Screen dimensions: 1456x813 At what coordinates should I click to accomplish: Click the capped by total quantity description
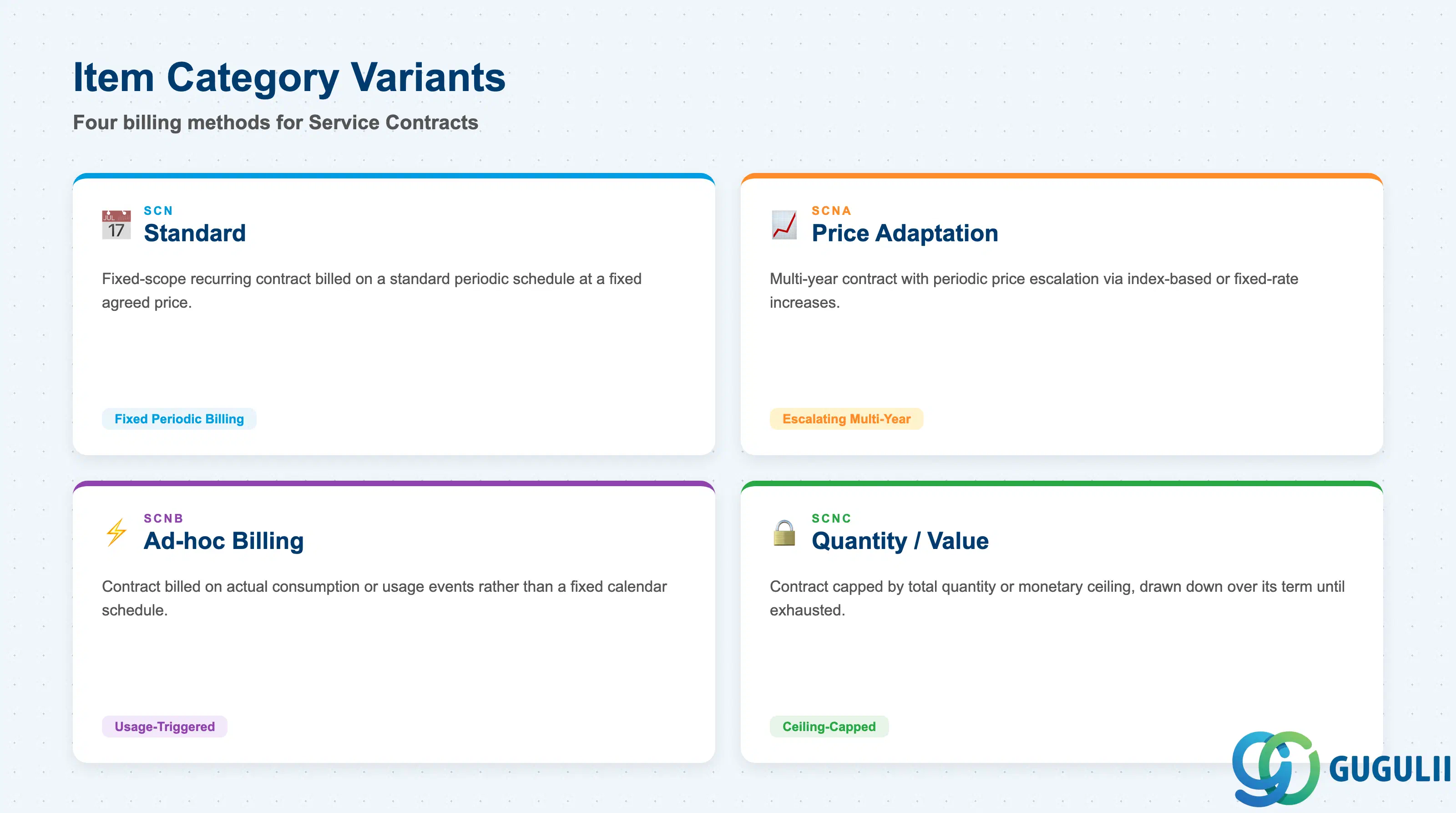[x=1057, y=598]
